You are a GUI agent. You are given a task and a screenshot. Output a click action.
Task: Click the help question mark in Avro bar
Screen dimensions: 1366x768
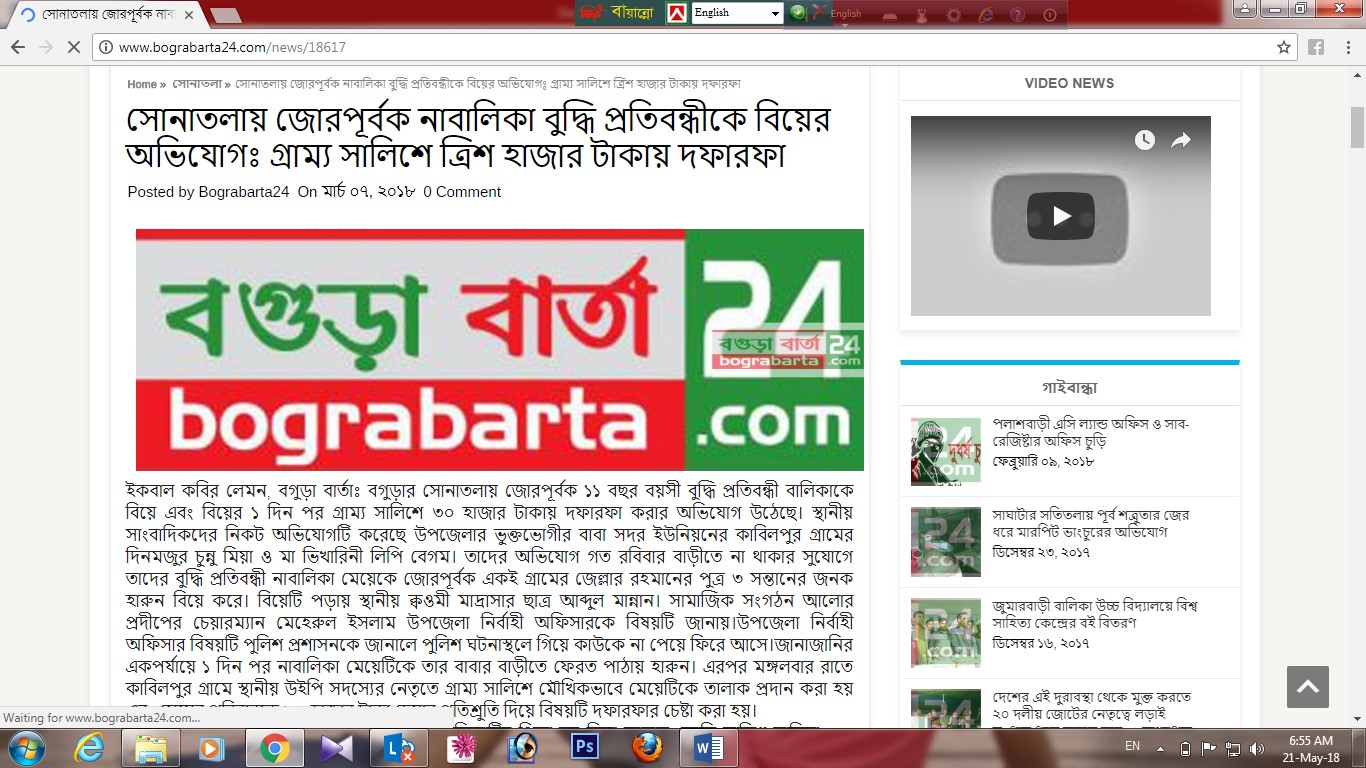coord(1017,14)
